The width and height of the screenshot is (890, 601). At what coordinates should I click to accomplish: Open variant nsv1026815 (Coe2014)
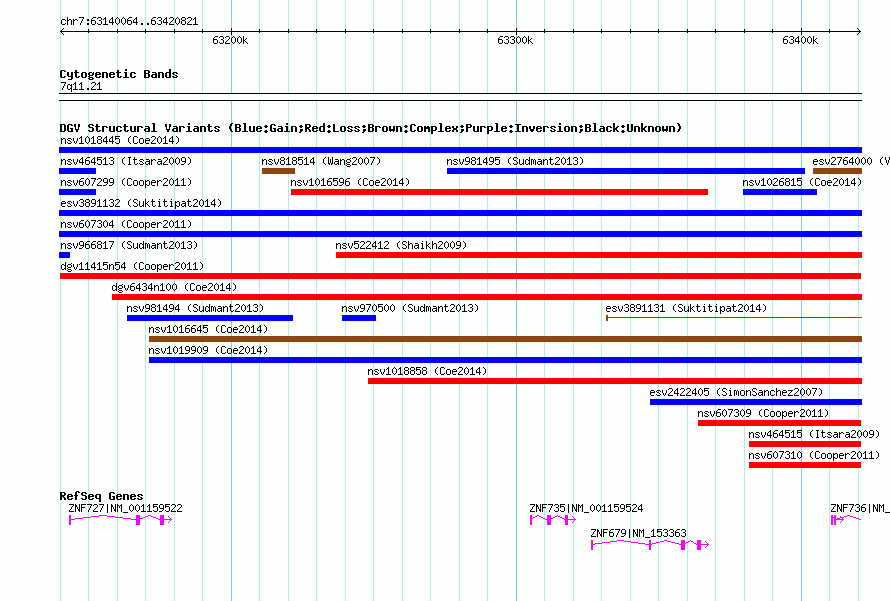pos(780,192)
